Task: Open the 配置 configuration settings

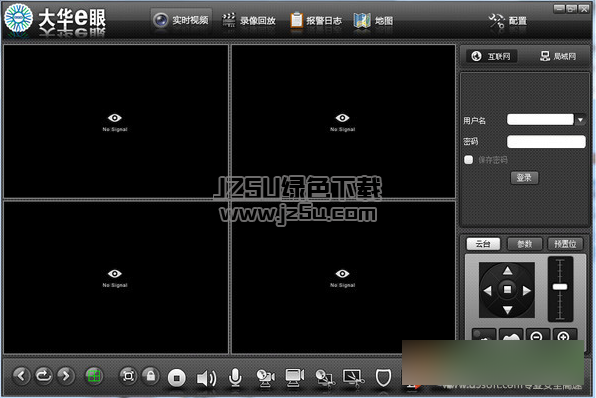Action: [508, 21]
